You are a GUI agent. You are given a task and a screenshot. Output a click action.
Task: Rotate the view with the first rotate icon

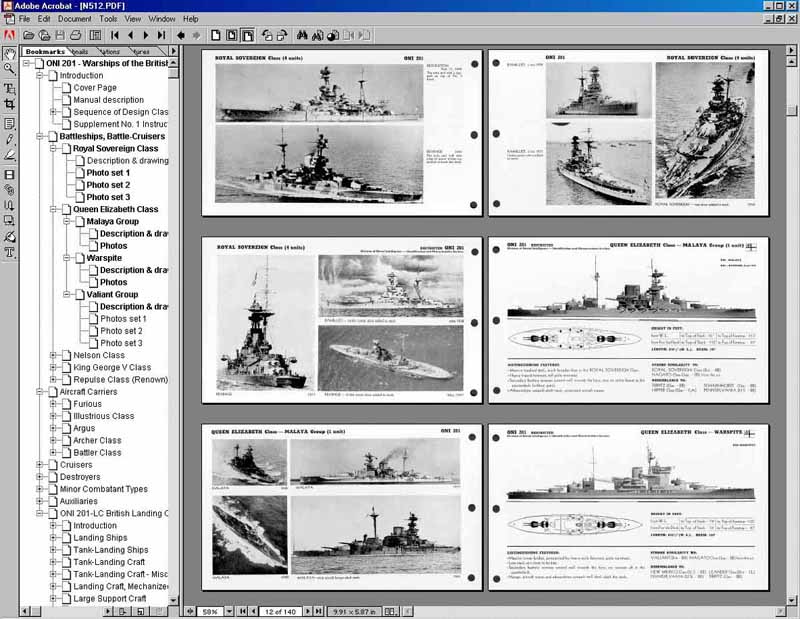pos(267,35)
